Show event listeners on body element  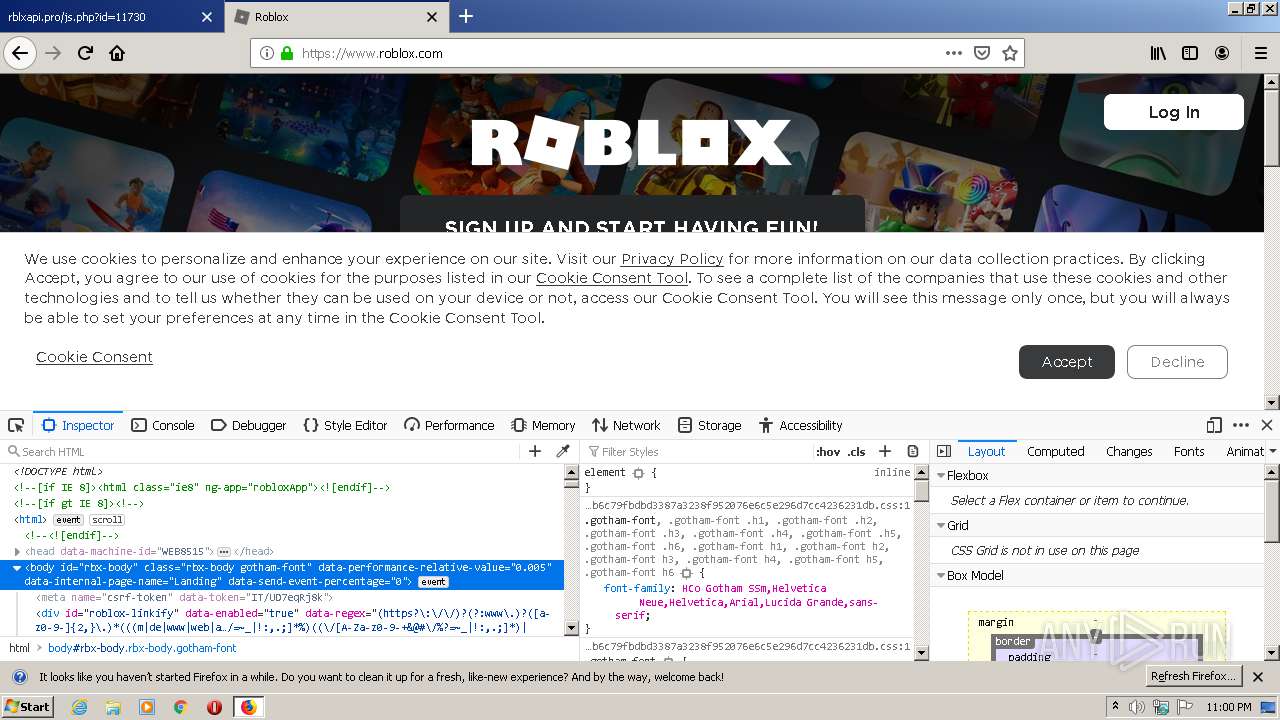(433, 582)
